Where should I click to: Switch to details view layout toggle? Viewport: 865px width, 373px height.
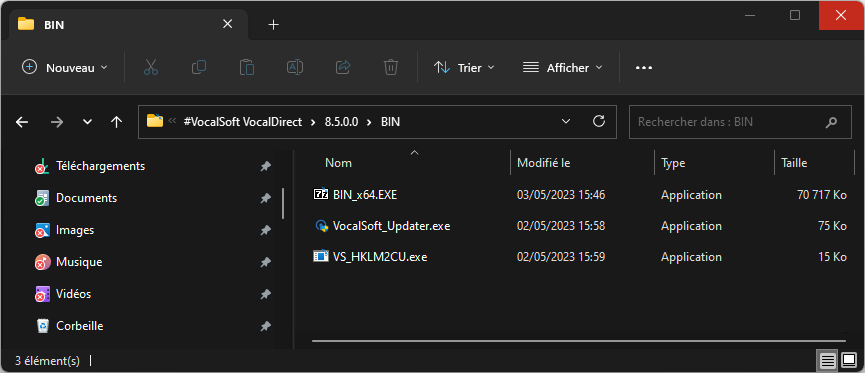coord(828,361)
